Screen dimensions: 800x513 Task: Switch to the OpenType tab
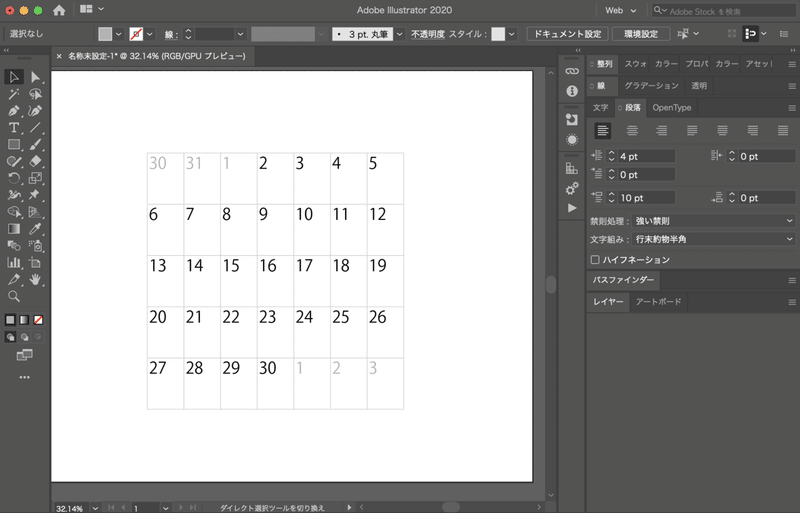pyautogui.click(x=671, y=108)
